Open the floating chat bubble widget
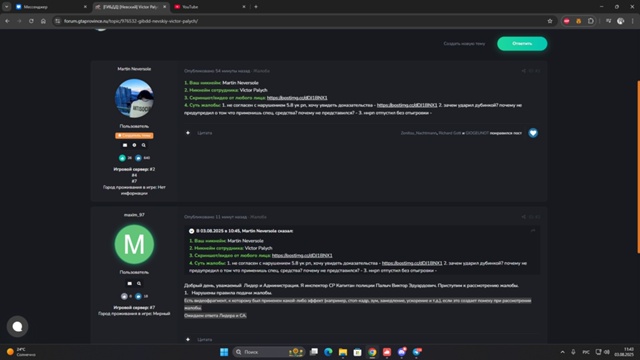 tap(18, 326)
